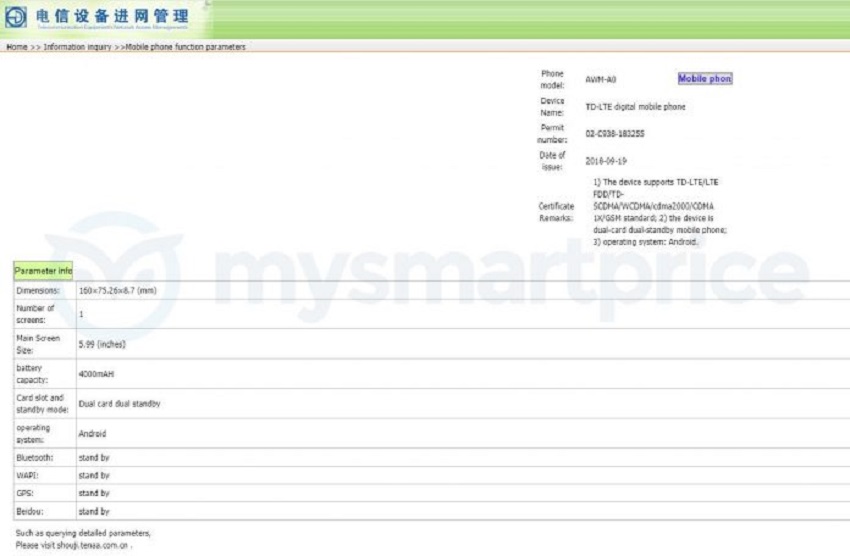
Task: Select the Beidou stand by value
Action: tap(94, 511)
